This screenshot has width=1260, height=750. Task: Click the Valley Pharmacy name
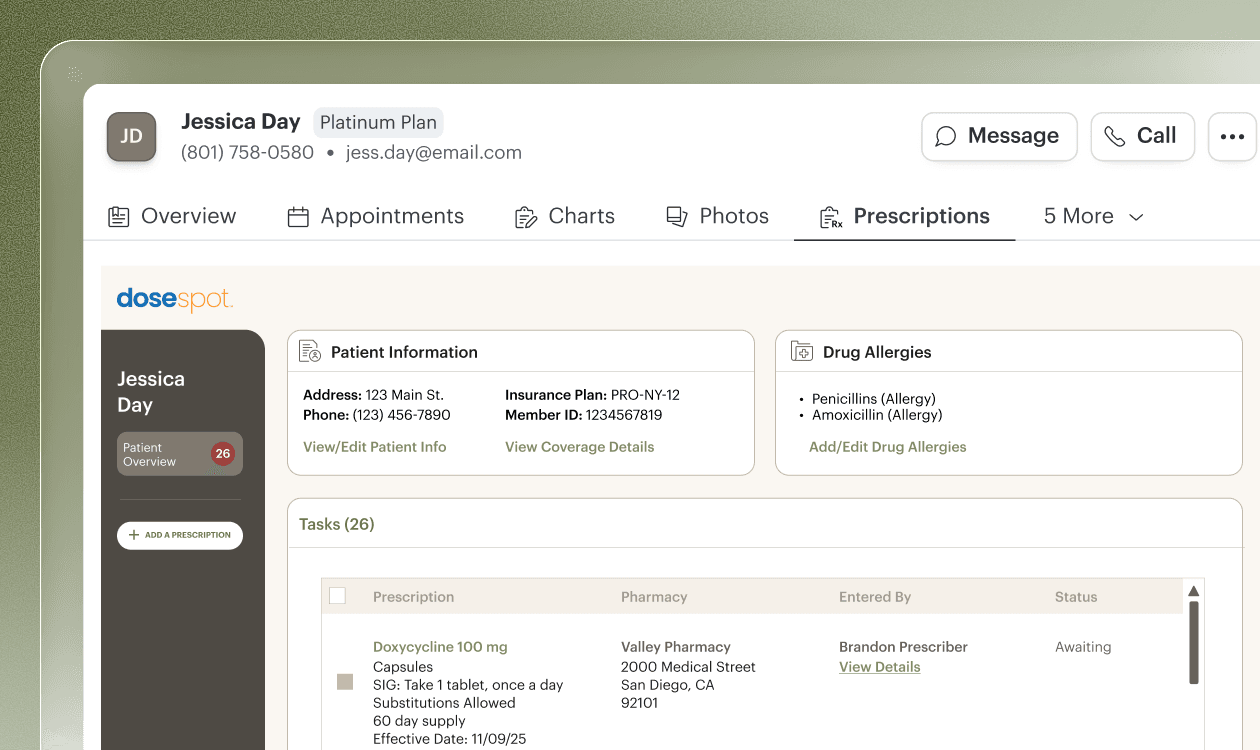[x=676, y=647]
